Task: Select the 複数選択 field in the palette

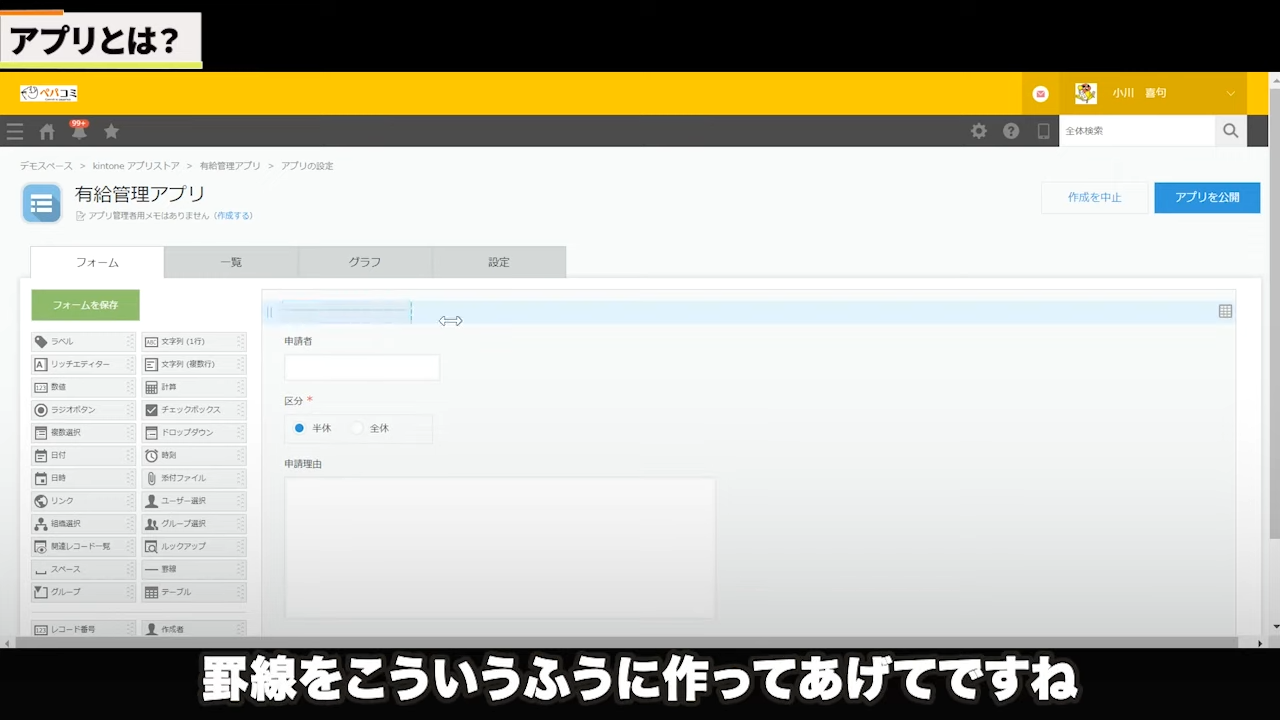Action: coord(83,433)
